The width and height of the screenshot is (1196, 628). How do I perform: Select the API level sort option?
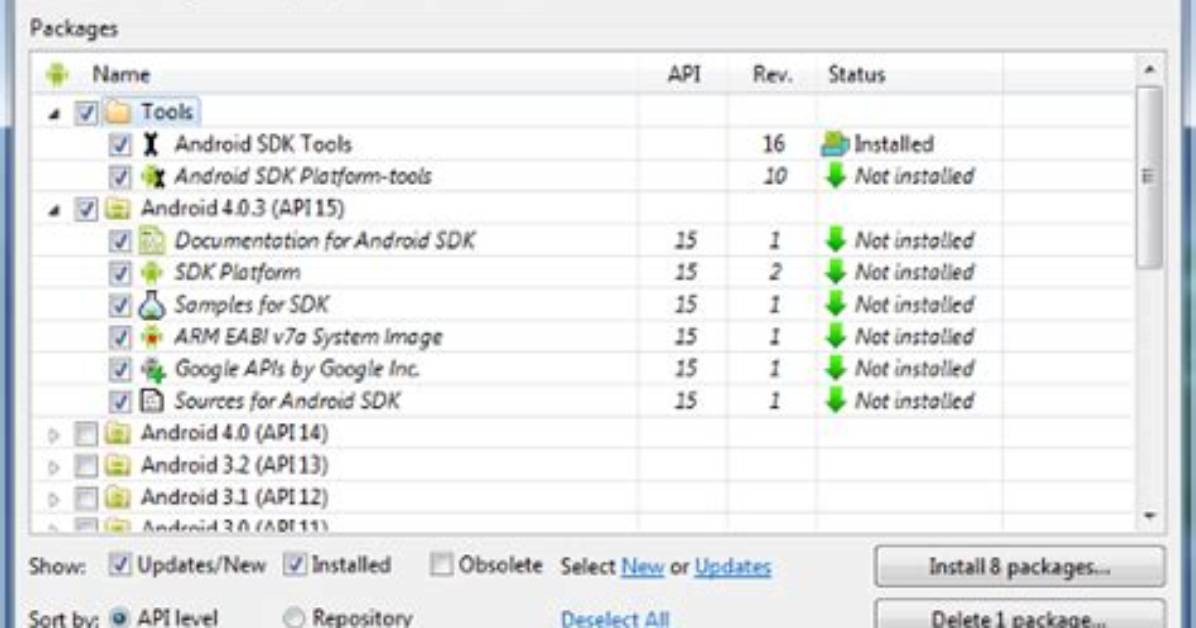click(119, 617)
